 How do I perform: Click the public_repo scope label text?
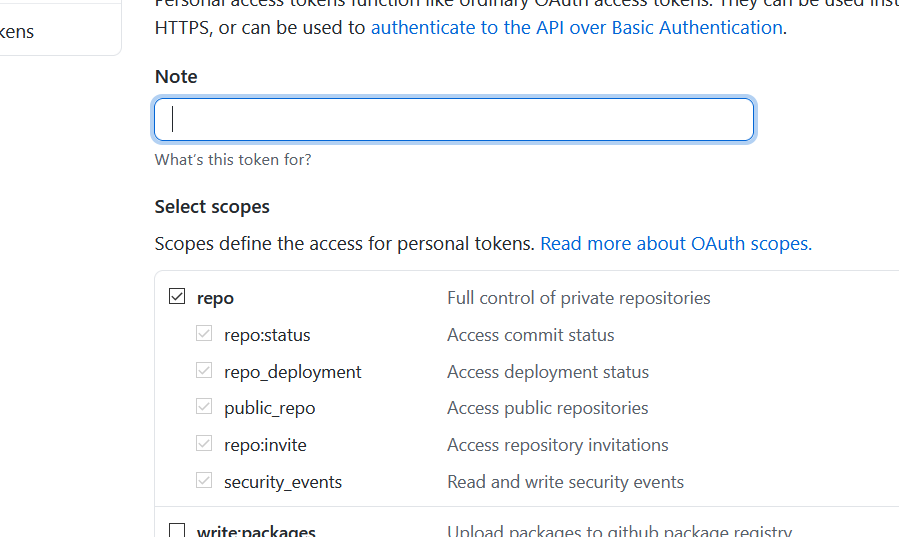(x=269, y=408)
